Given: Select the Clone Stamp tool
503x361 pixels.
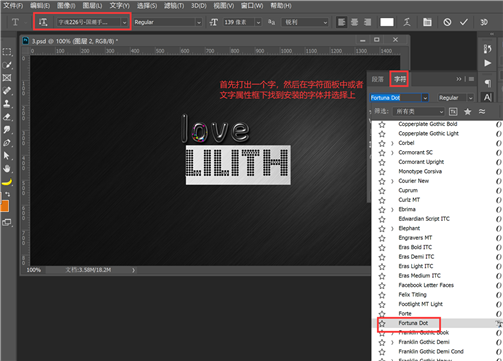Looking at the screenshot, I should (x=7, y=104).
